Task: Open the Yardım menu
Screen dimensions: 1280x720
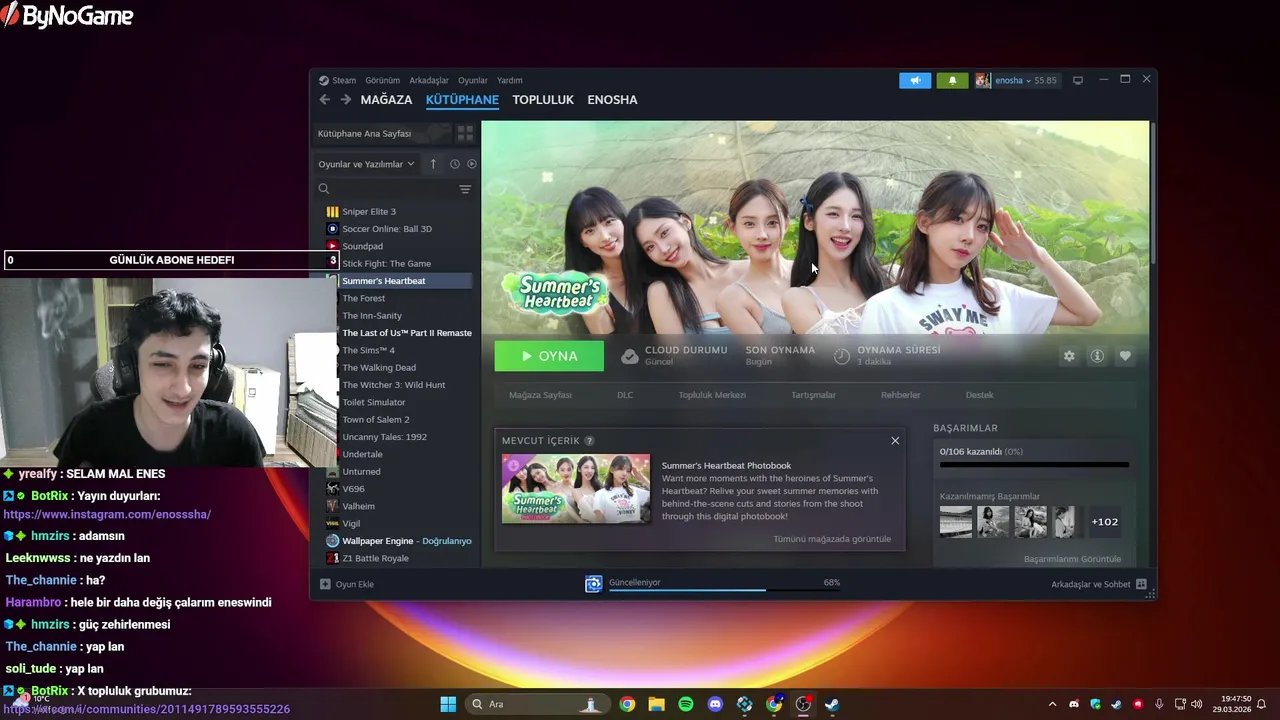Action: (x=510, y=80)
